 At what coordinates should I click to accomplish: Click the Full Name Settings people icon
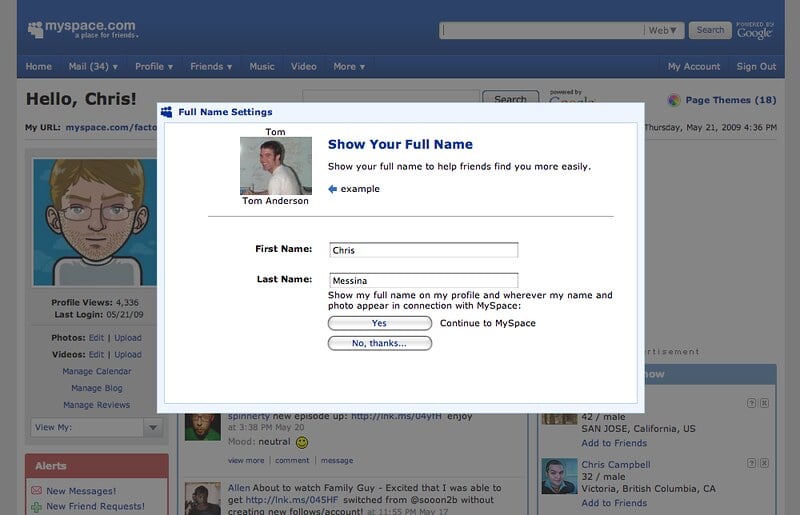click(166, 112)
